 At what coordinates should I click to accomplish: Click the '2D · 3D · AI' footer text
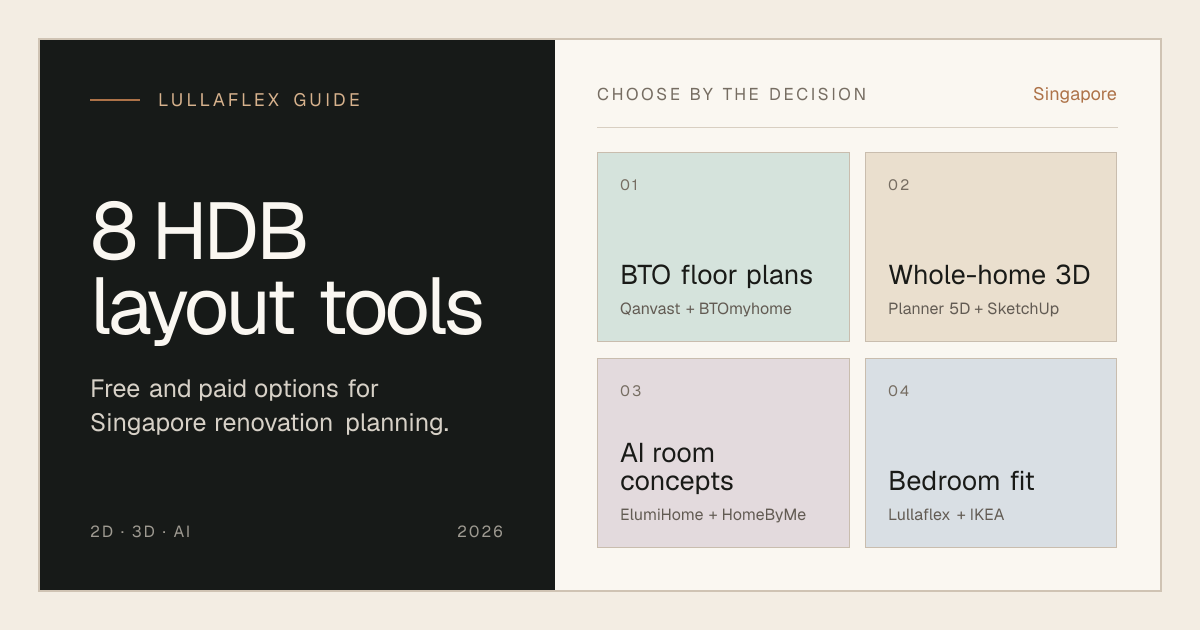(140, 532)
